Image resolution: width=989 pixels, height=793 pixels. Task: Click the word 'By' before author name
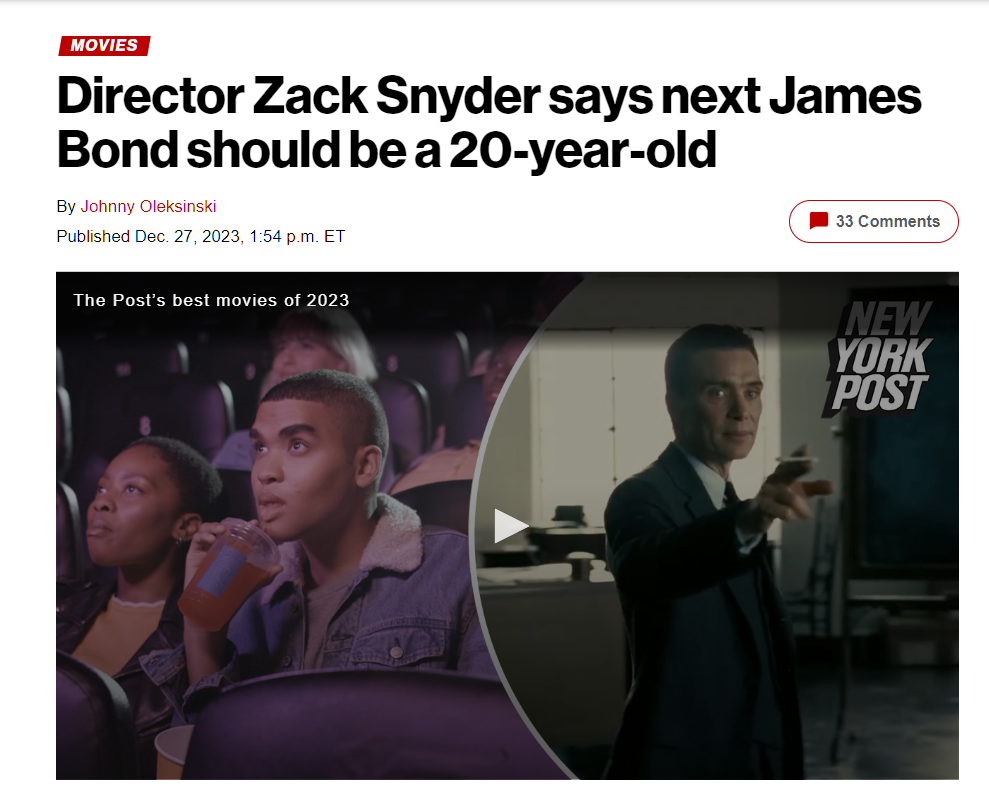click(66, 206)
